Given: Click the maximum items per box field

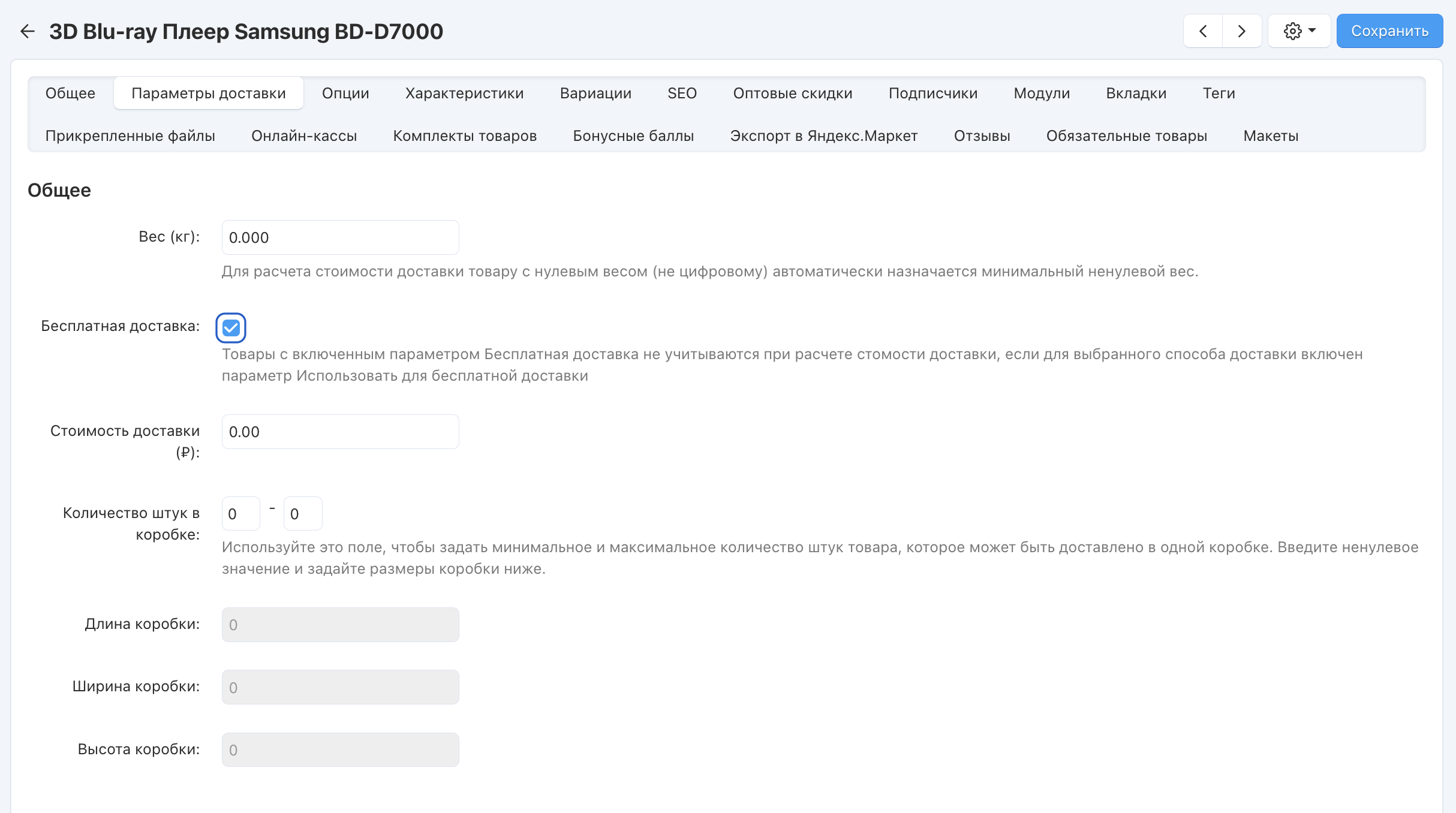Looking at the screenshot, I should (x=303, y=514).
